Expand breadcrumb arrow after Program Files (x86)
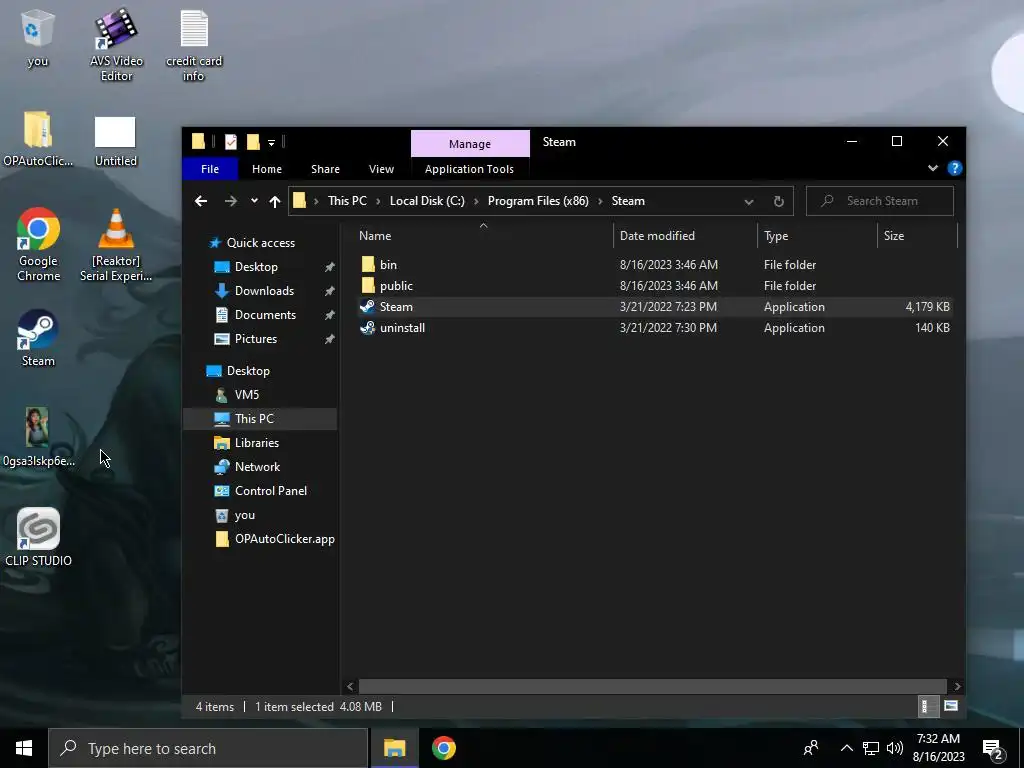The width and height of the screenshot is (1024, 768). coord(600,201)
